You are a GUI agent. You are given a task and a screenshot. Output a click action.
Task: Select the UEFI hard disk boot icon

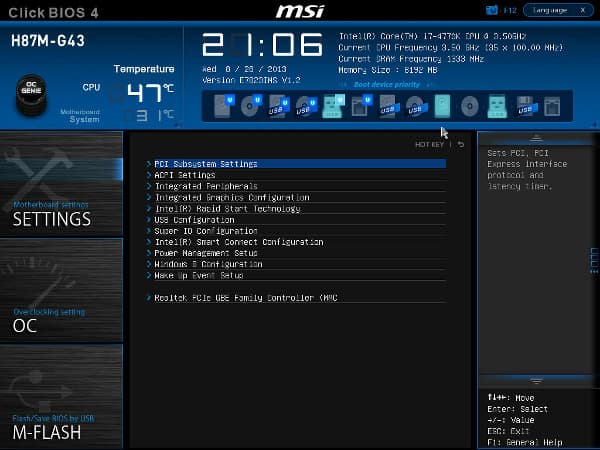click(224, 106)
